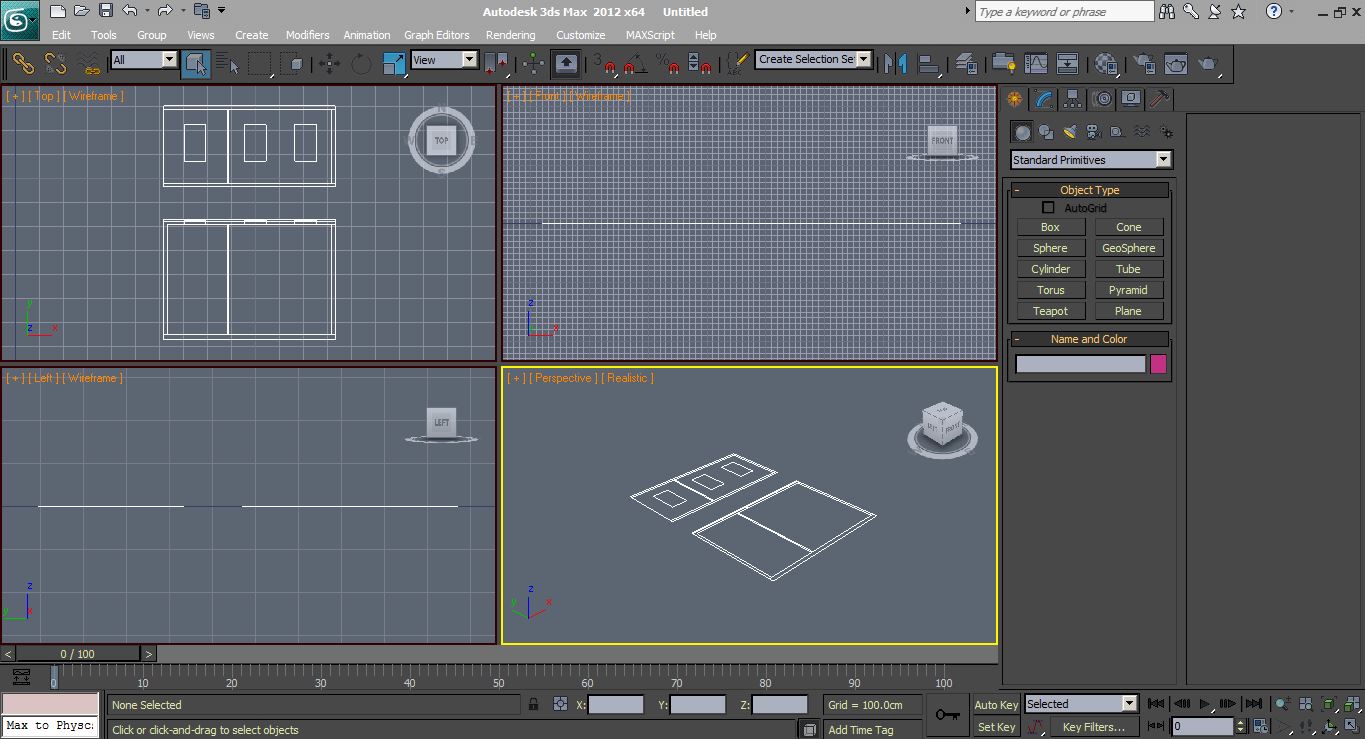
Task: Activate the Select Object tool
Action: point(197,64)
